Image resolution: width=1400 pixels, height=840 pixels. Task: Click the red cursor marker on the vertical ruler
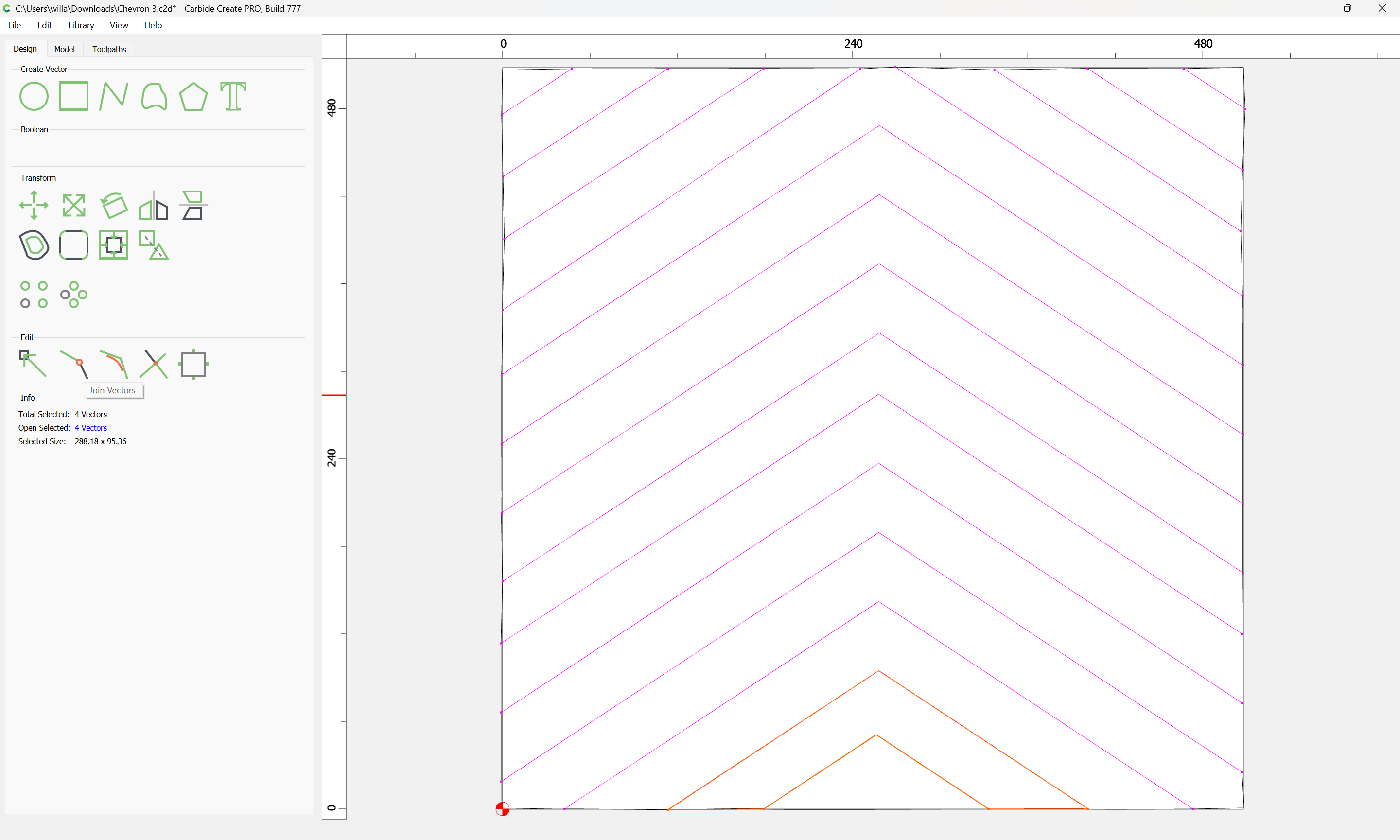pos(334,395)
